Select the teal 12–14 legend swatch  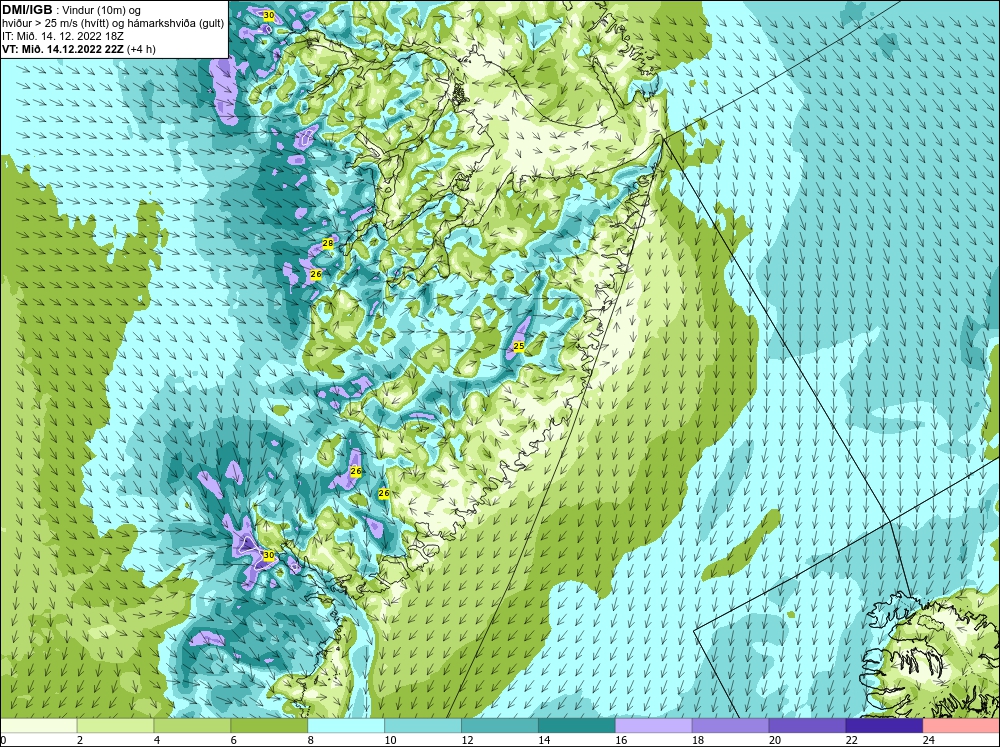pyautogui.click(x=500, y=726)
